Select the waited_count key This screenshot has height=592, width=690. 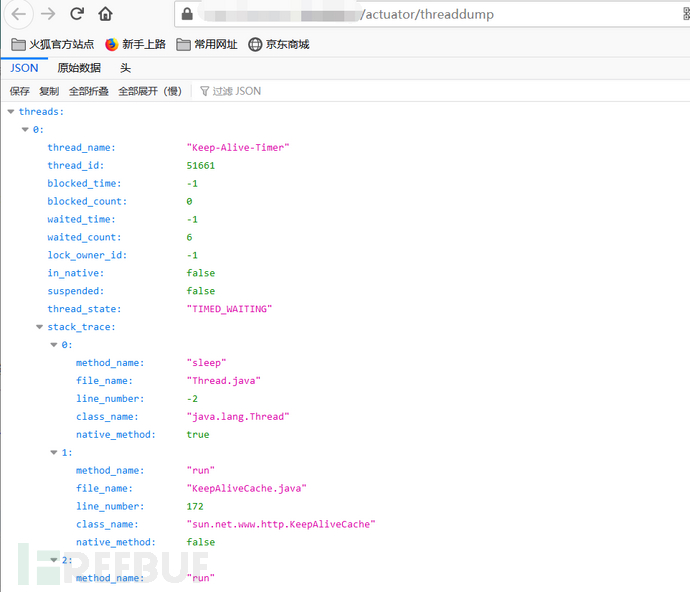[84, 238]
